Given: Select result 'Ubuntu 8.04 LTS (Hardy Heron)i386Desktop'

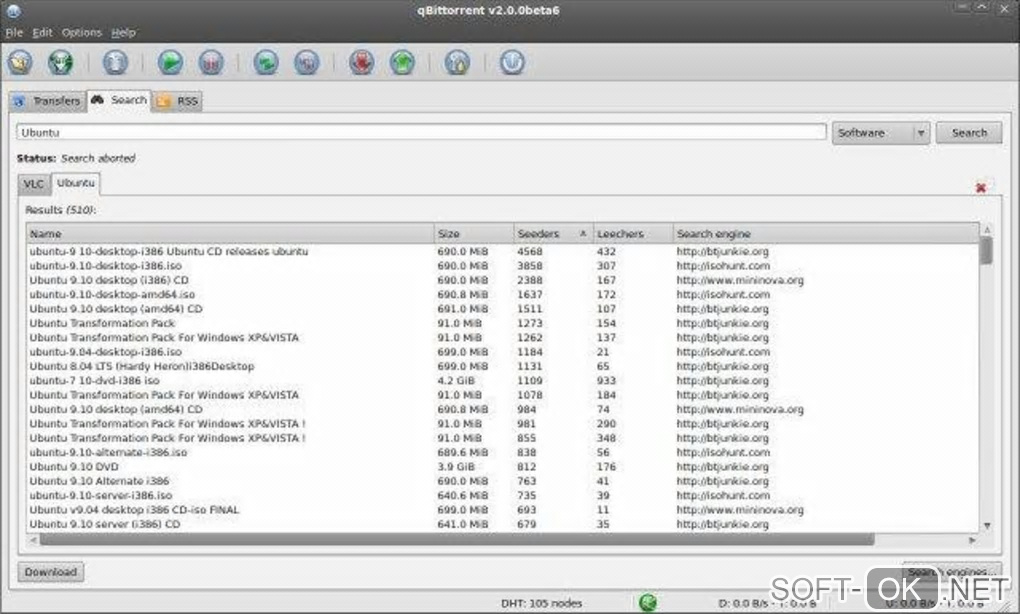Looking at the screenshot, I should (502, 366).
